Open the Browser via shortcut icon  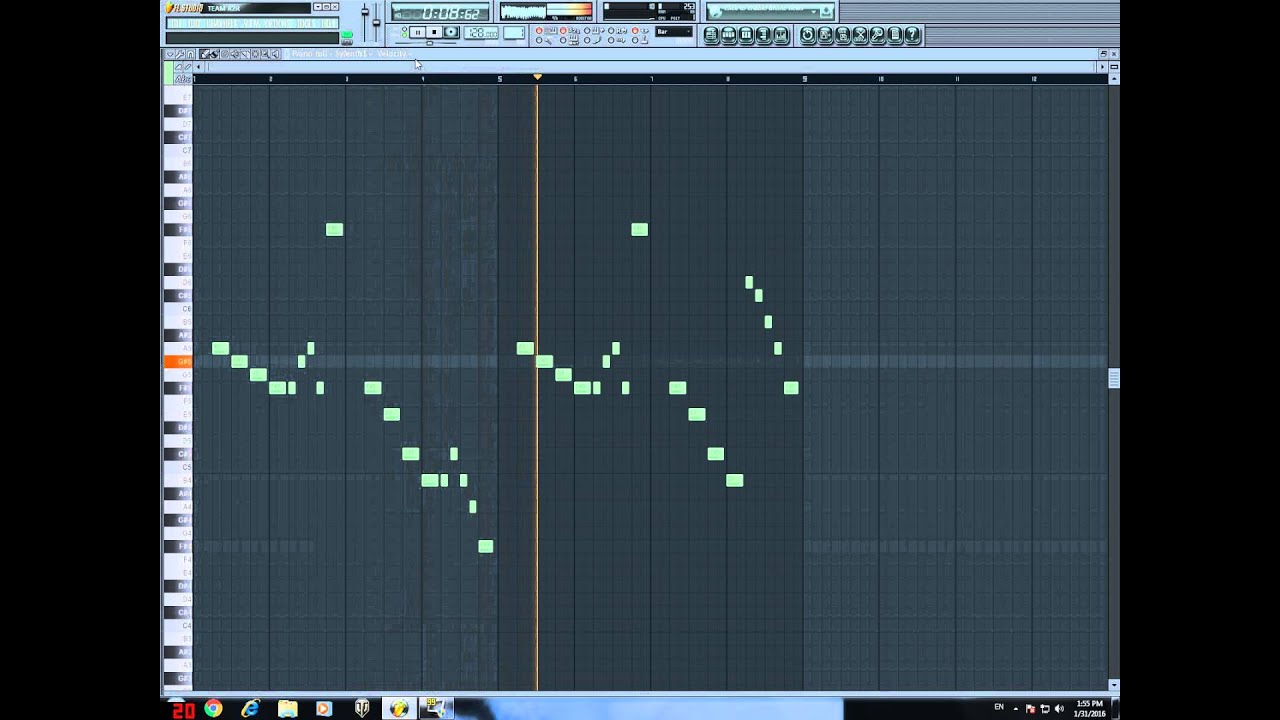763,35
